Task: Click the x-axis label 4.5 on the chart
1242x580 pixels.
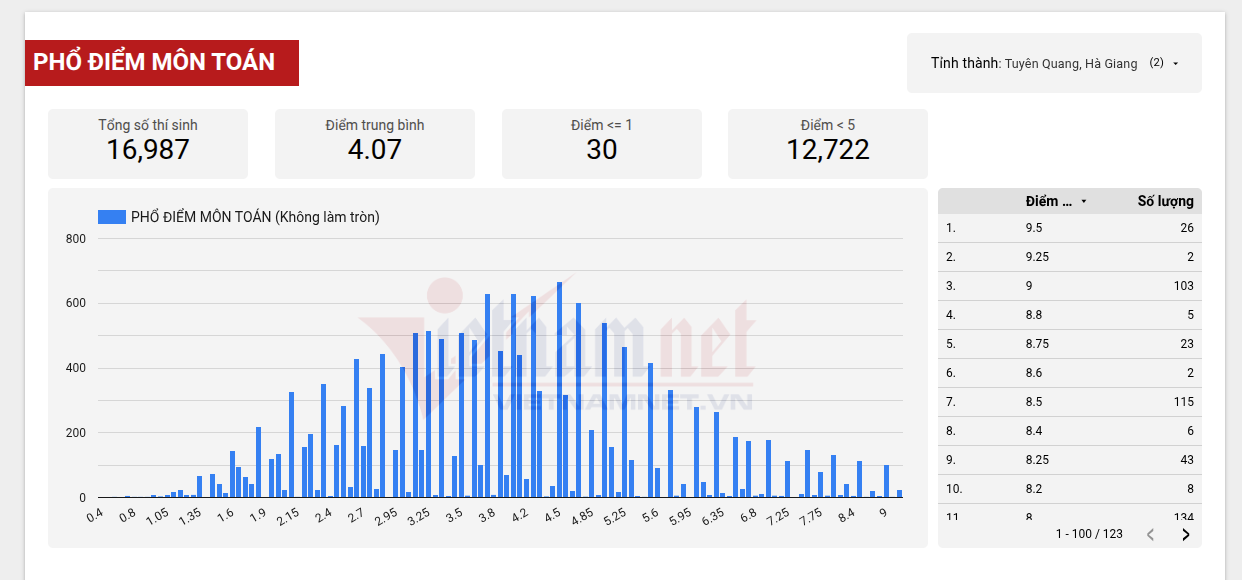Action: 552,516
